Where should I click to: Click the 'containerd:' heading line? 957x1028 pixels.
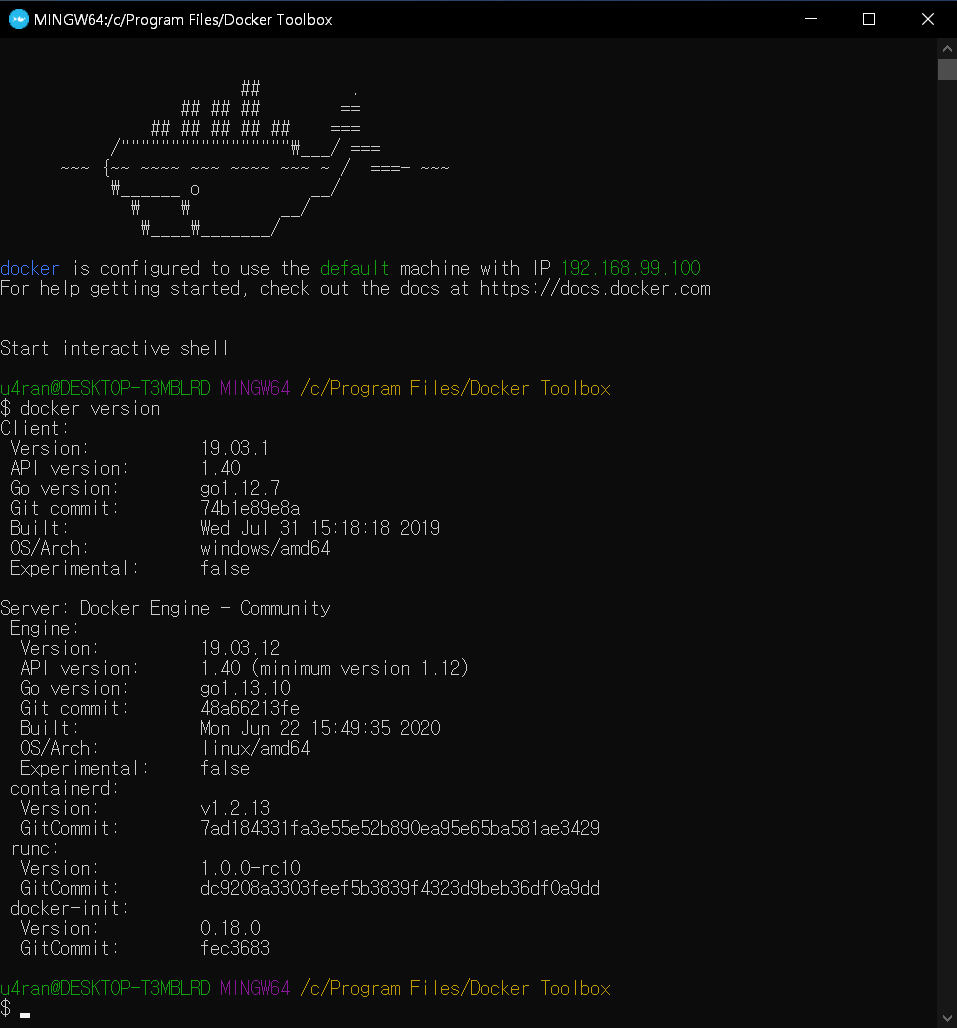[x=64, y=788]
